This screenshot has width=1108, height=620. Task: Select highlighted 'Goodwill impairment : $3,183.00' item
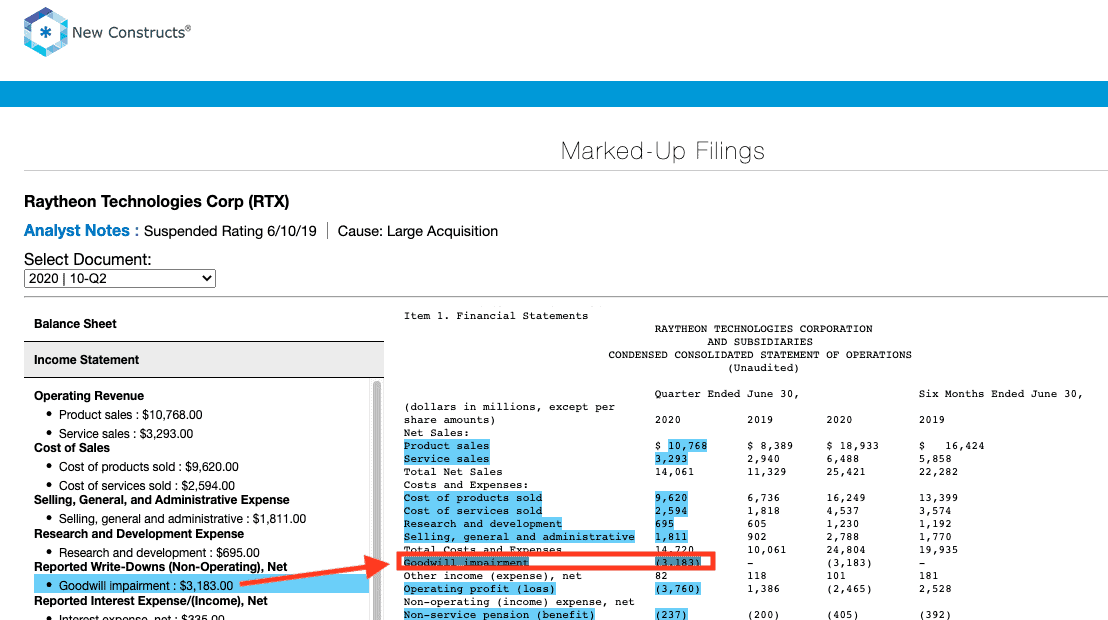[x=201, y=585]
